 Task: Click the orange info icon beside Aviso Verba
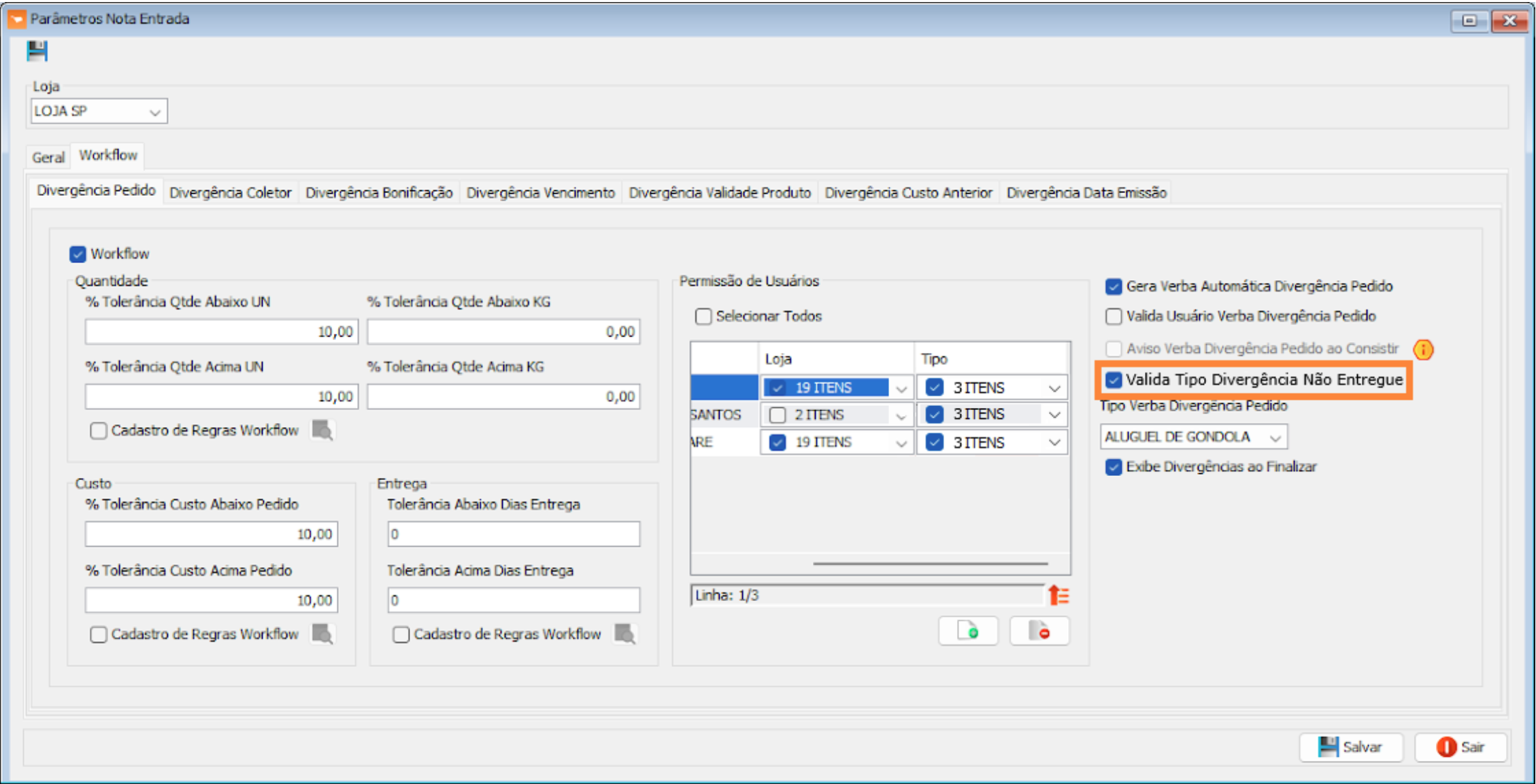(x=1422, y=350)
